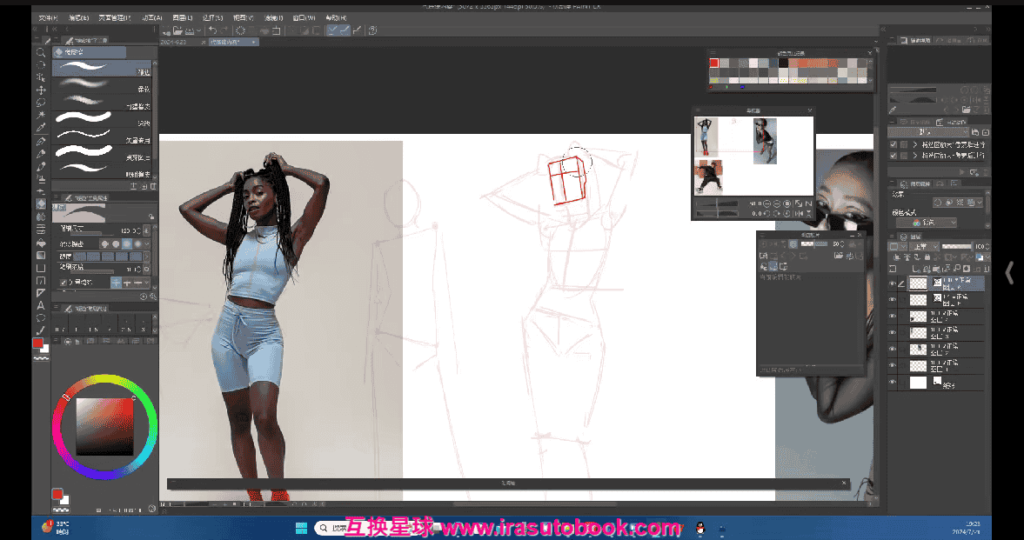Toggle visibility of the bottom Paper layer
Image resolution: width=1024 pixels, height=540 pixels.
[892, 383]
